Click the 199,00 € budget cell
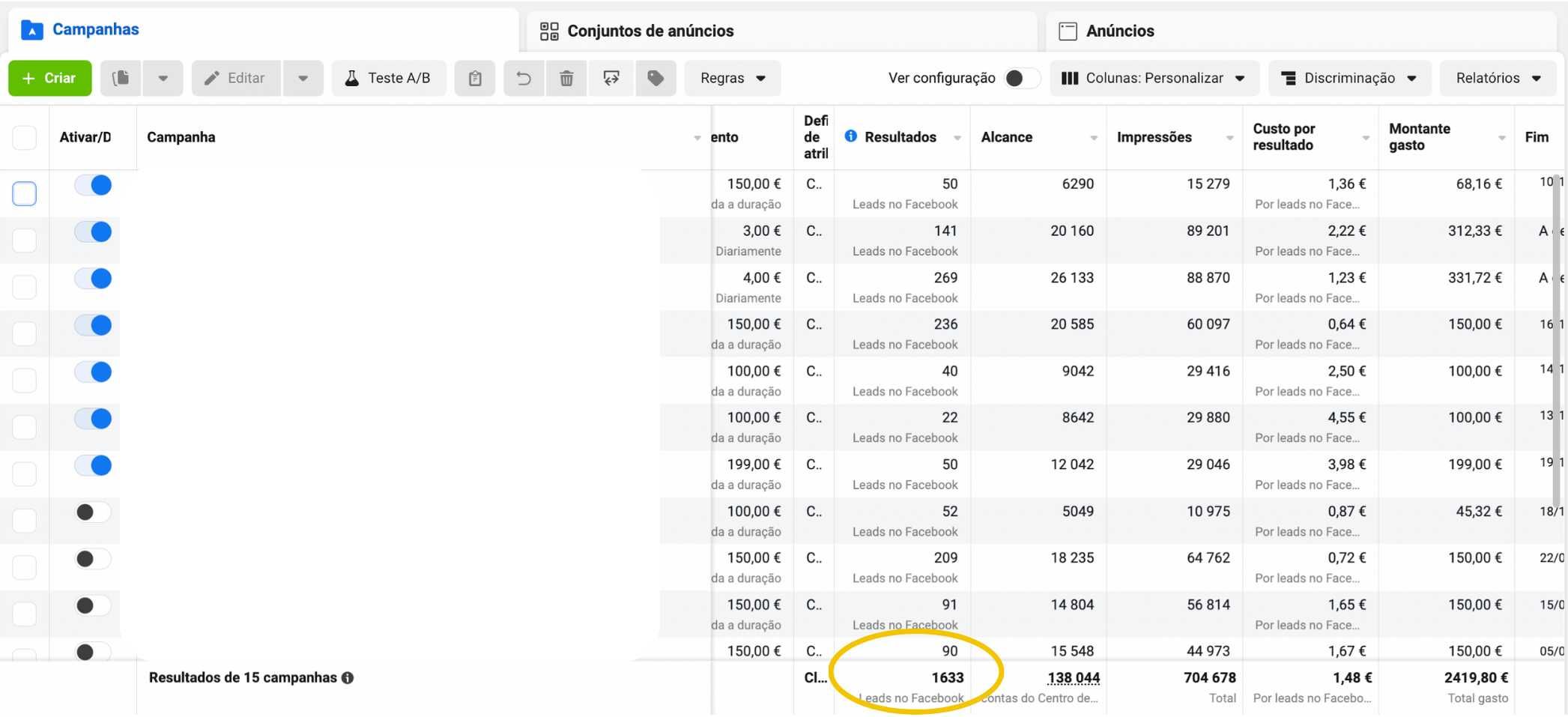1568x717 pixels. coord(754,464)
